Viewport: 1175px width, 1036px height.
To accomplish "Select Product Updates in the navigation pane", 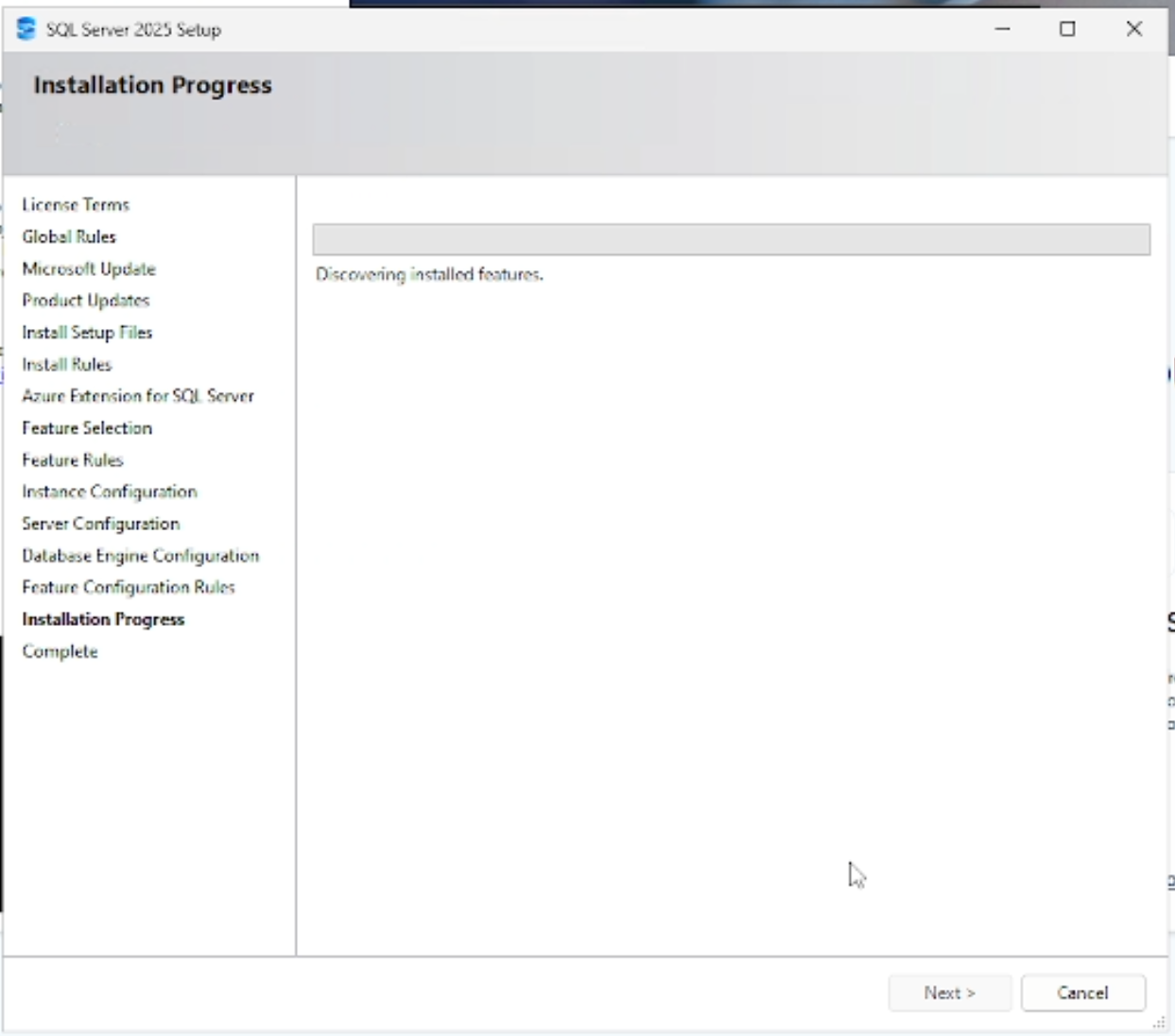I will [x=84, y=301].
